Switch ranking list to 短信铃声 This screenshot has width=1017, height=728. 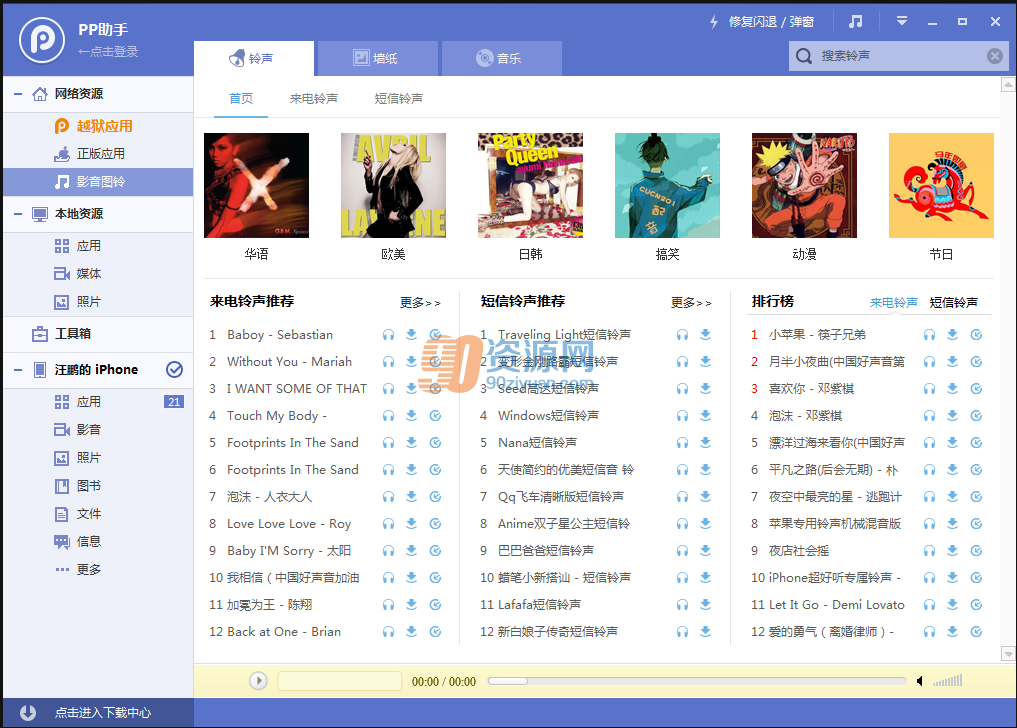tap(953, 302)
